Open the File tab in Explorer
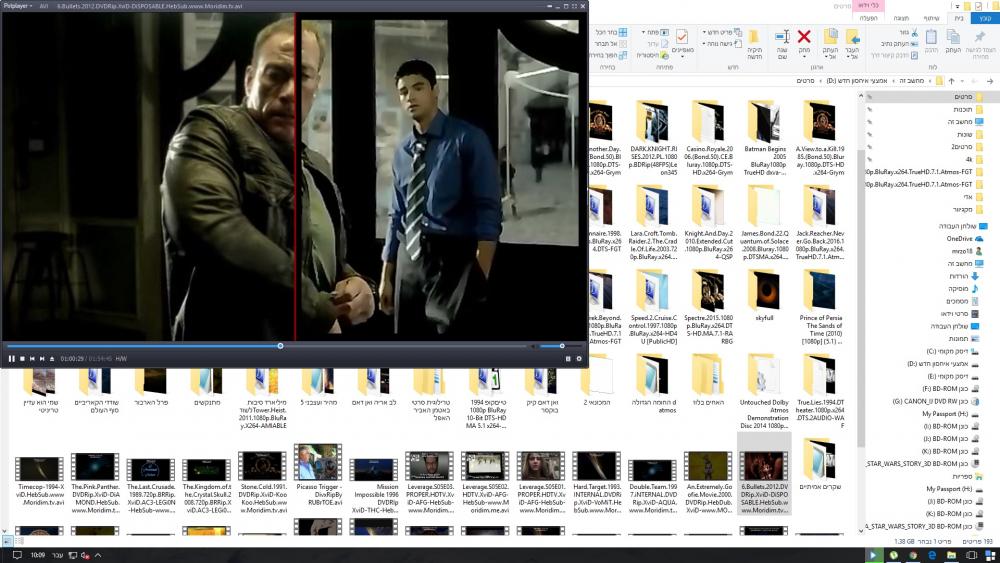Image resolution: width=1000 pixels, height=563 pixels. click(985, 18)
